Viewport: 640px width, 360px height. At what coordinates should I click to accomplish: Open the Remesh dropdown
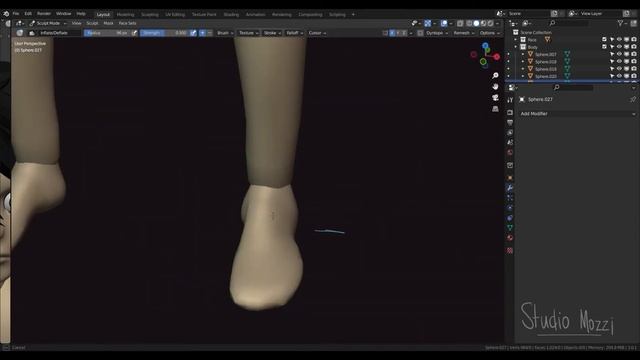click(x=464, y=33)
